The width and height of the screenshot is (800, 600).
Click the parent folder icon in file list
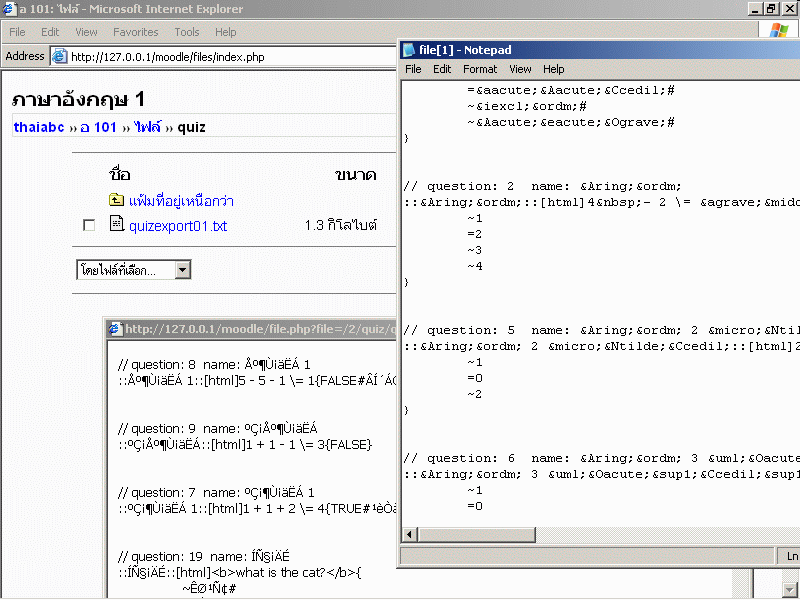pyautogui.click(x=116, y=201)
